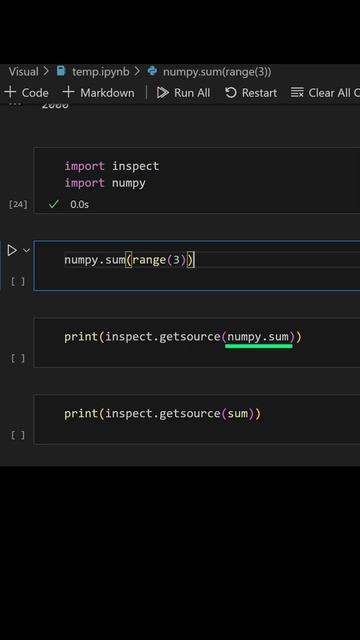The width and height of the screenshot is (360, 640).
Task: Run the numpy.sum(range(3)) cell
Action: [x=12, y=251]
